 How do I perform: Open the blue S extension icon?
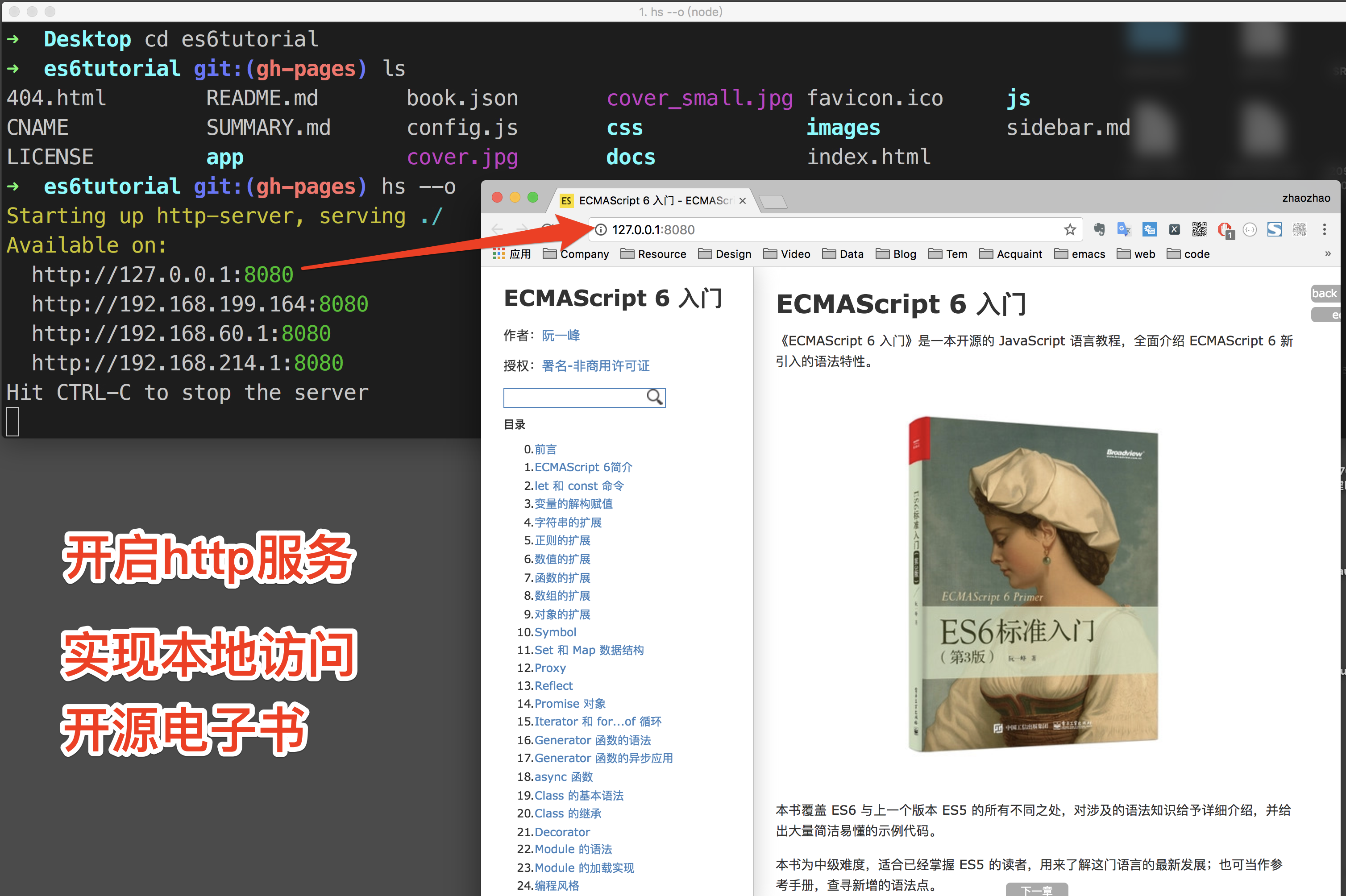(x=1274, y=230)
